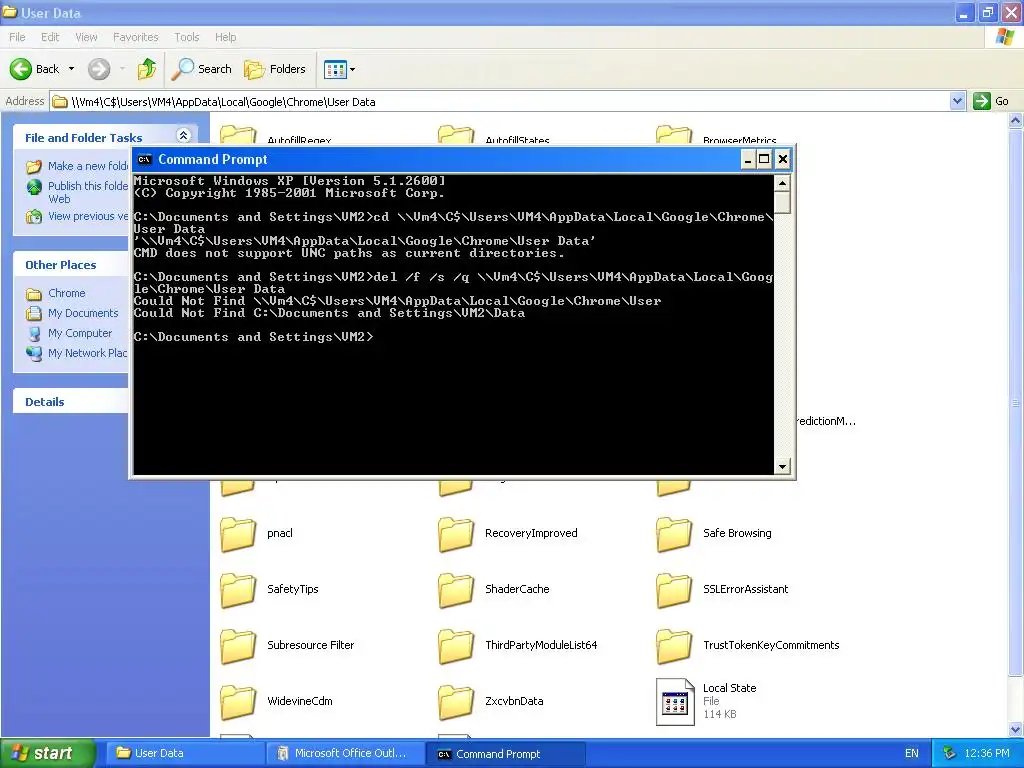Click Make a new folder link
This screenshot has width=1024, height=768.
point(88,166)
